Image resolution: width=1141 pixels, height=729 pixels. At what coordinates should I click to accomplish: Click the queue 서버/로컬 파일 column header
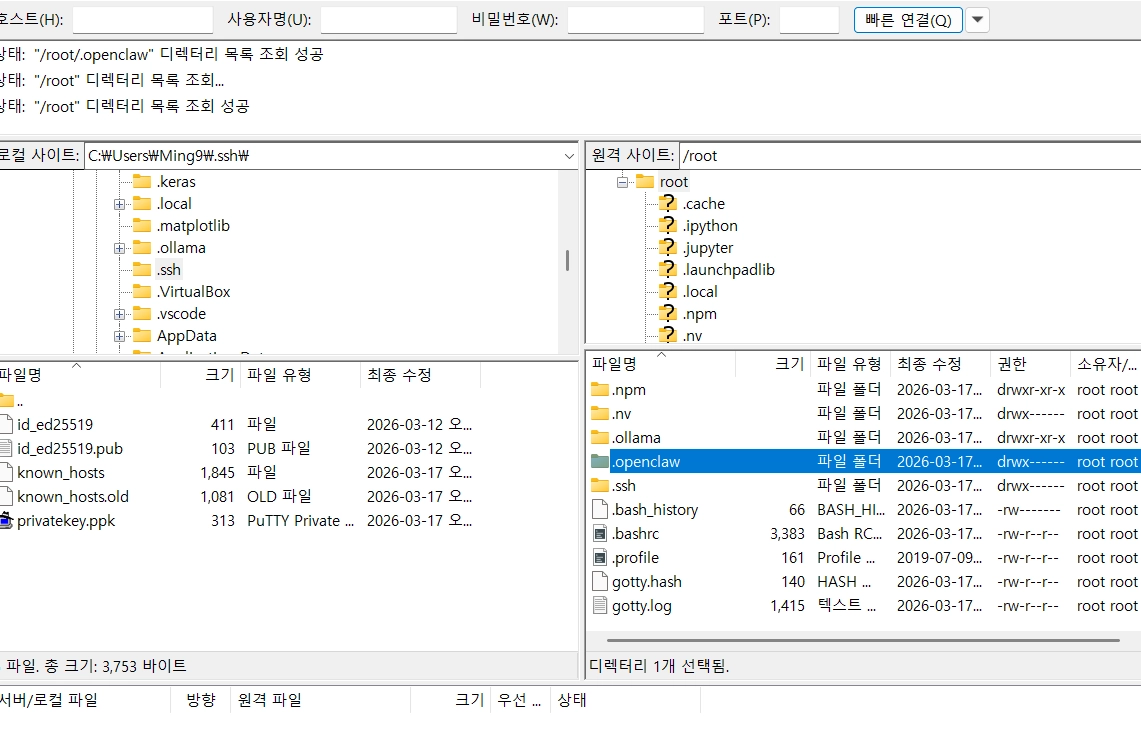[x=84, y=700]
